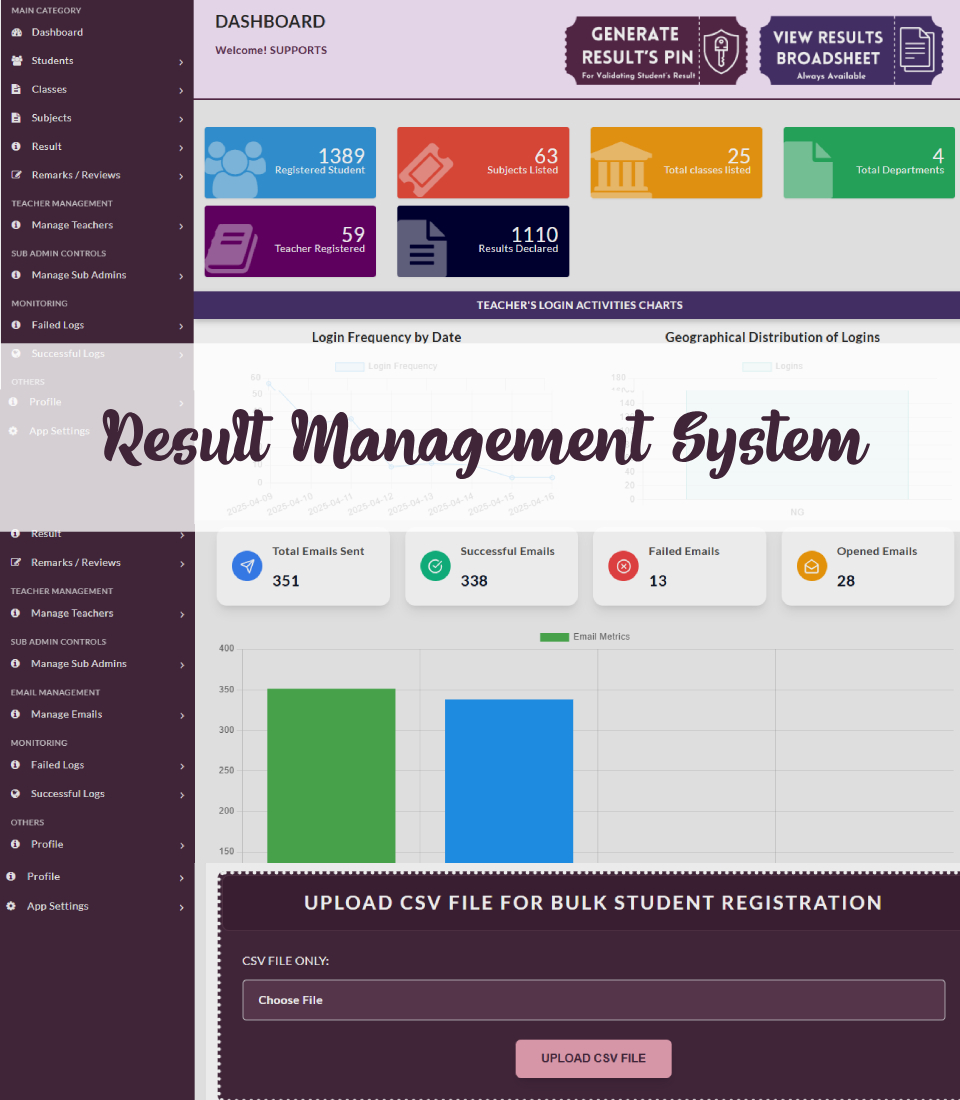Click the book icon on Teacher Registered card

[x=232, y=248]
